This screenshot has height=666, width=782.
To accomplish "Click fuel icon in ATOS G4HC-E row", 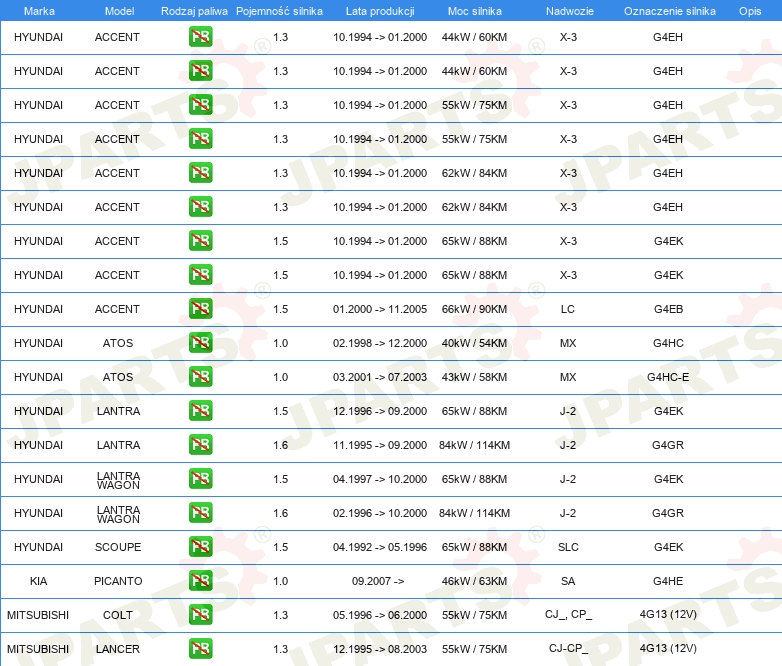I will point(200,377).
